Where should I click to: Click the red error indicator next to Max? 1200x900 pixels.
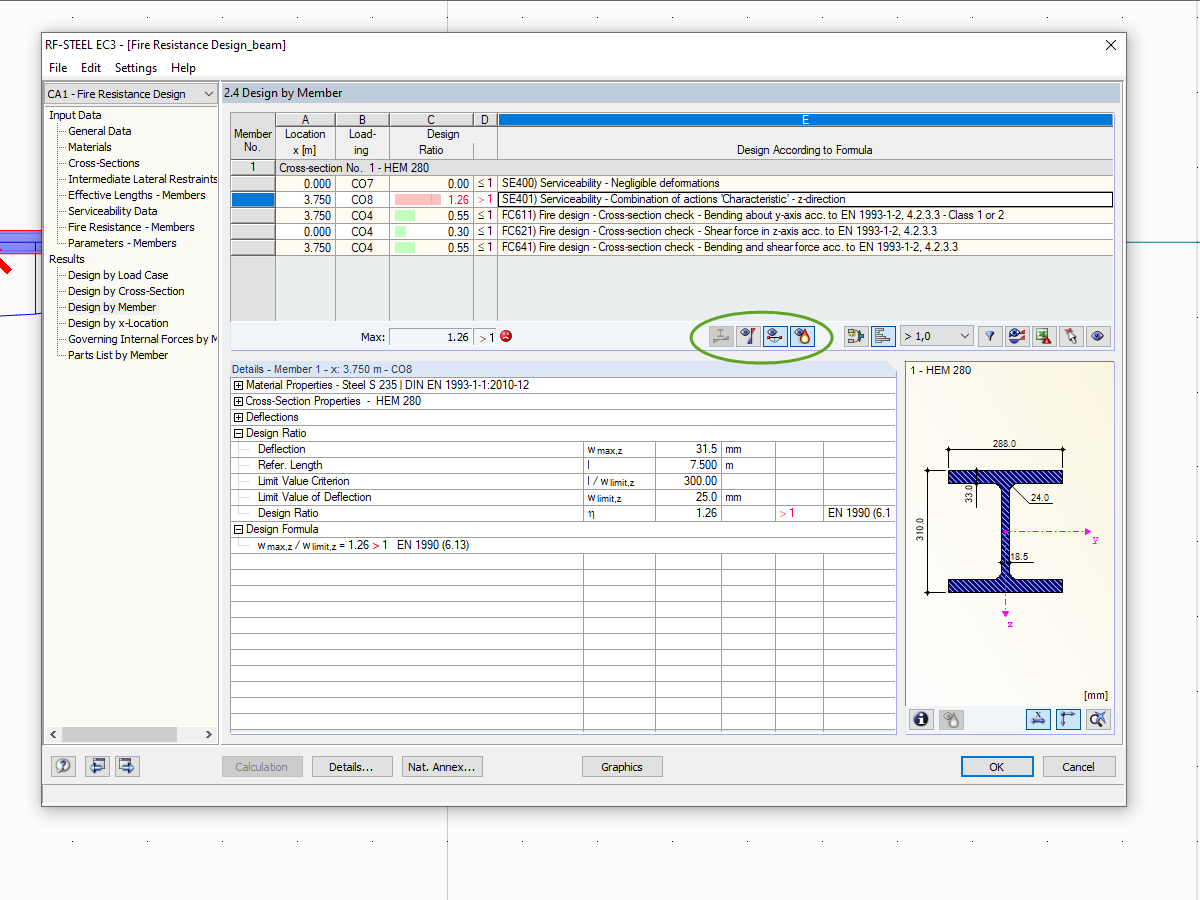pyautogui.click(x=505, y=337)
